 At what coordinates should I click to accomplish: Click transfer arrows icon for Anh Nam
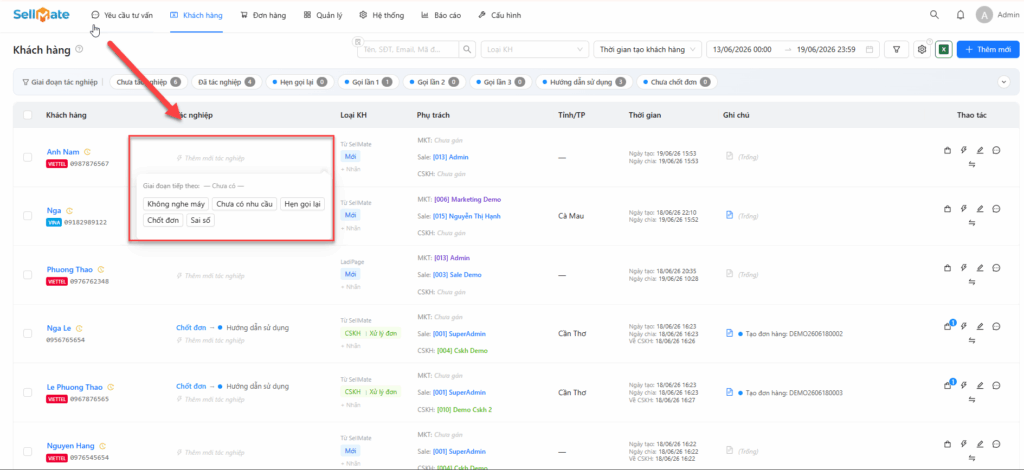pos(972,164)
